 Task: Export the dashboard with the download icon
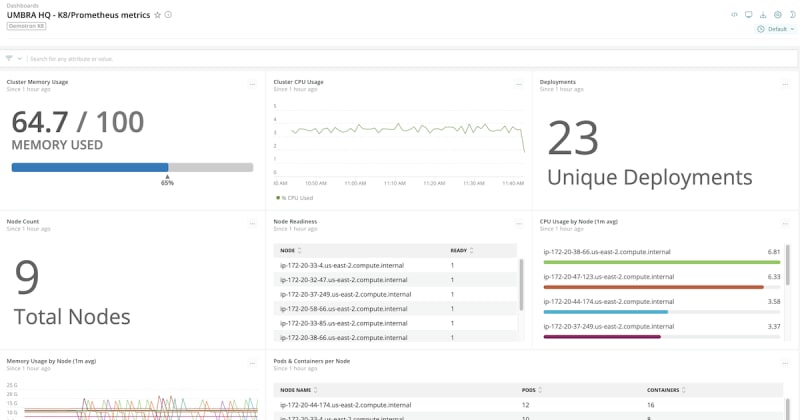[x=763, y=15]
